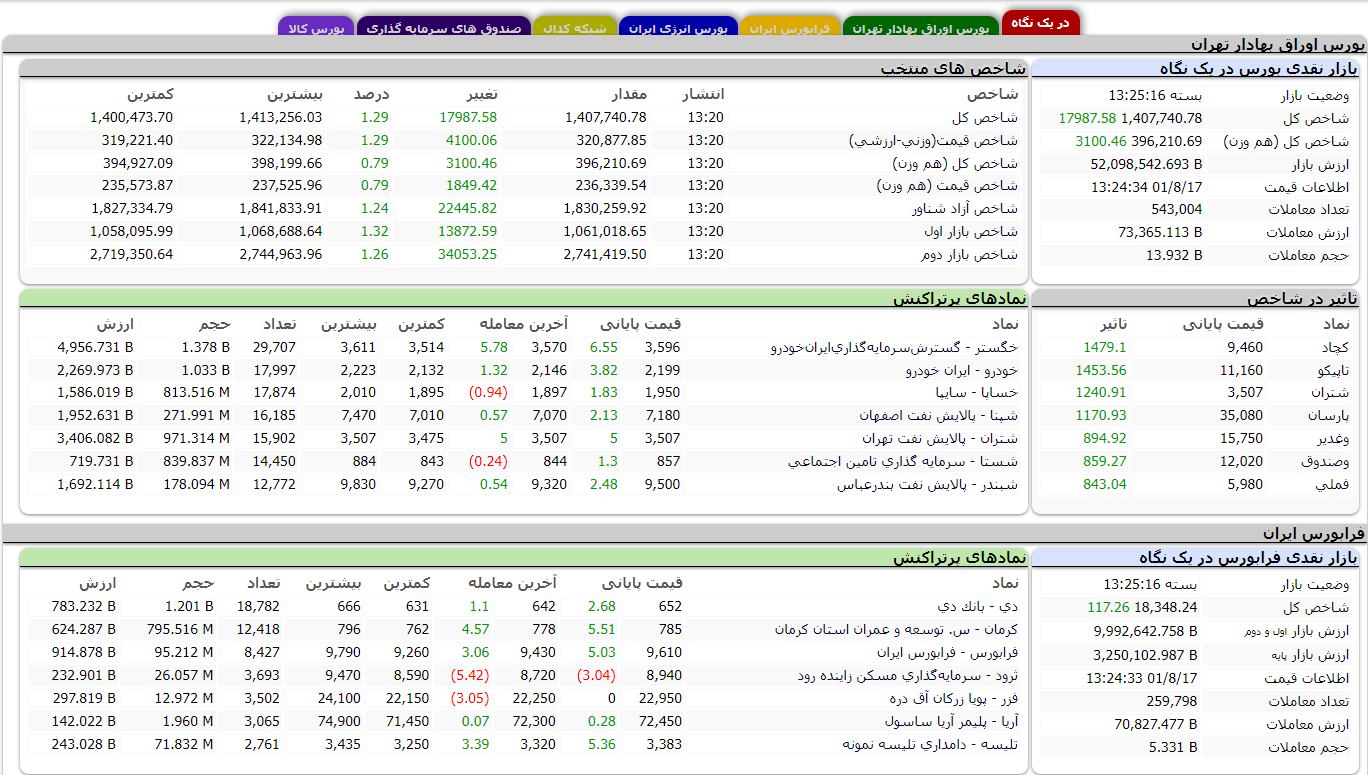
Task: Open کچاد in the index impact list
Action: pyautogui.click(x=1335, y=348)
